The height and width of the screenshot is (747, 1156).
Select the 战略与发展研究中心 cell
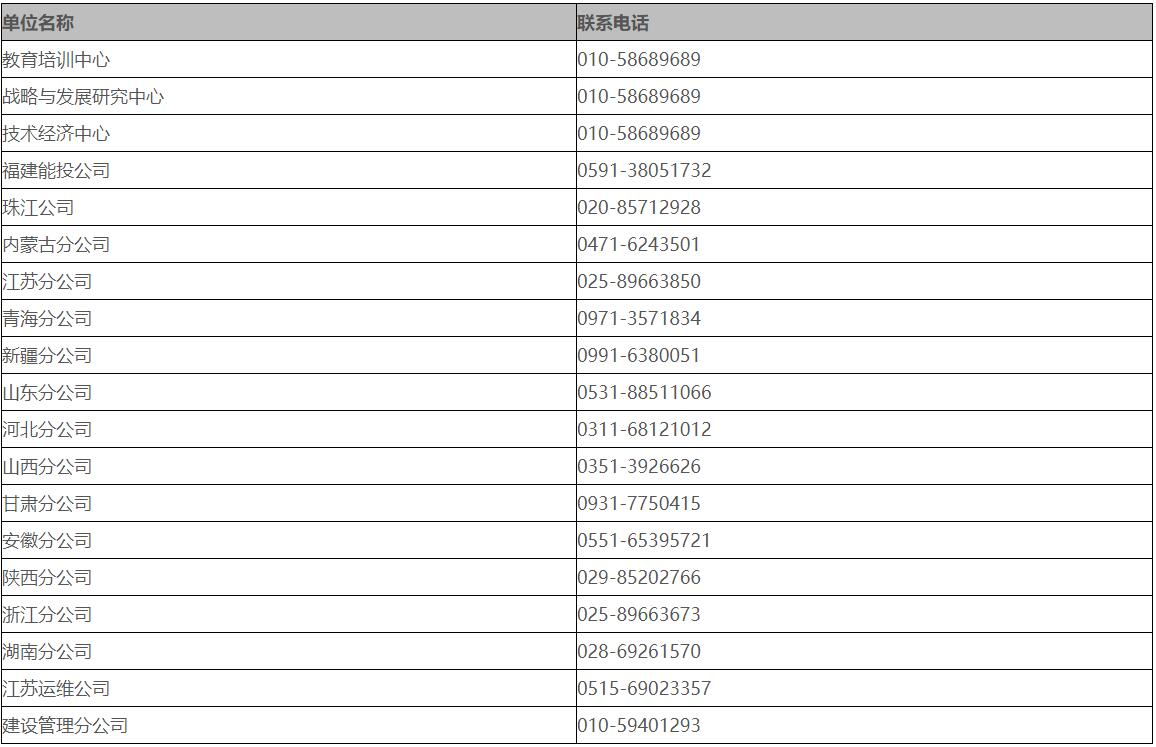point(83,97)
